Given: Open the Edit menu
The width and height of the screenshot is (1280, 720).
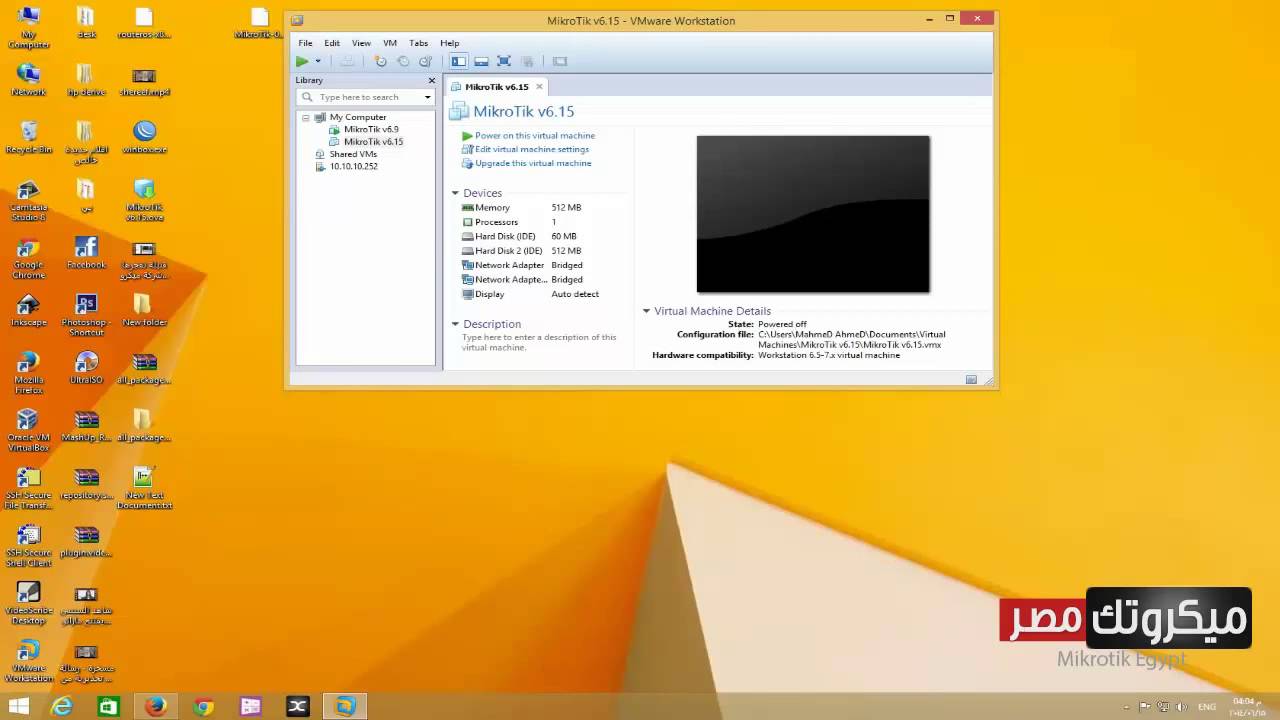Looking at the screenshot, I should 332,43.
